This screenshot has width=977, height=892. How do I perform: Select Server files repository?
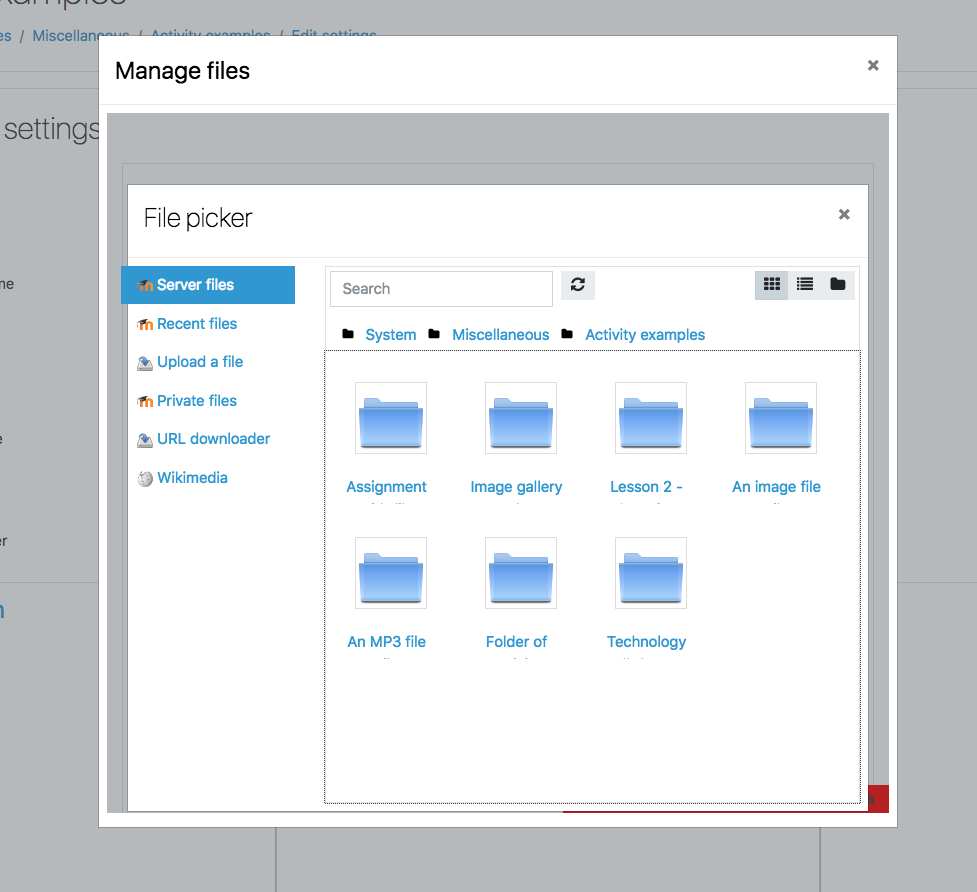point(207,285)
